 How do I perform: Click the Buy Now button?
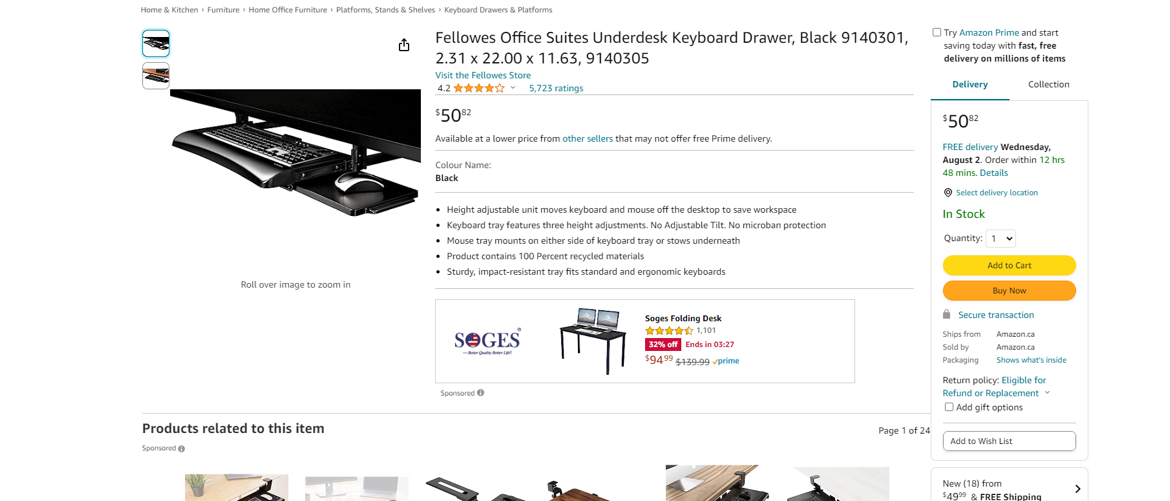(x=1009, y=290)
